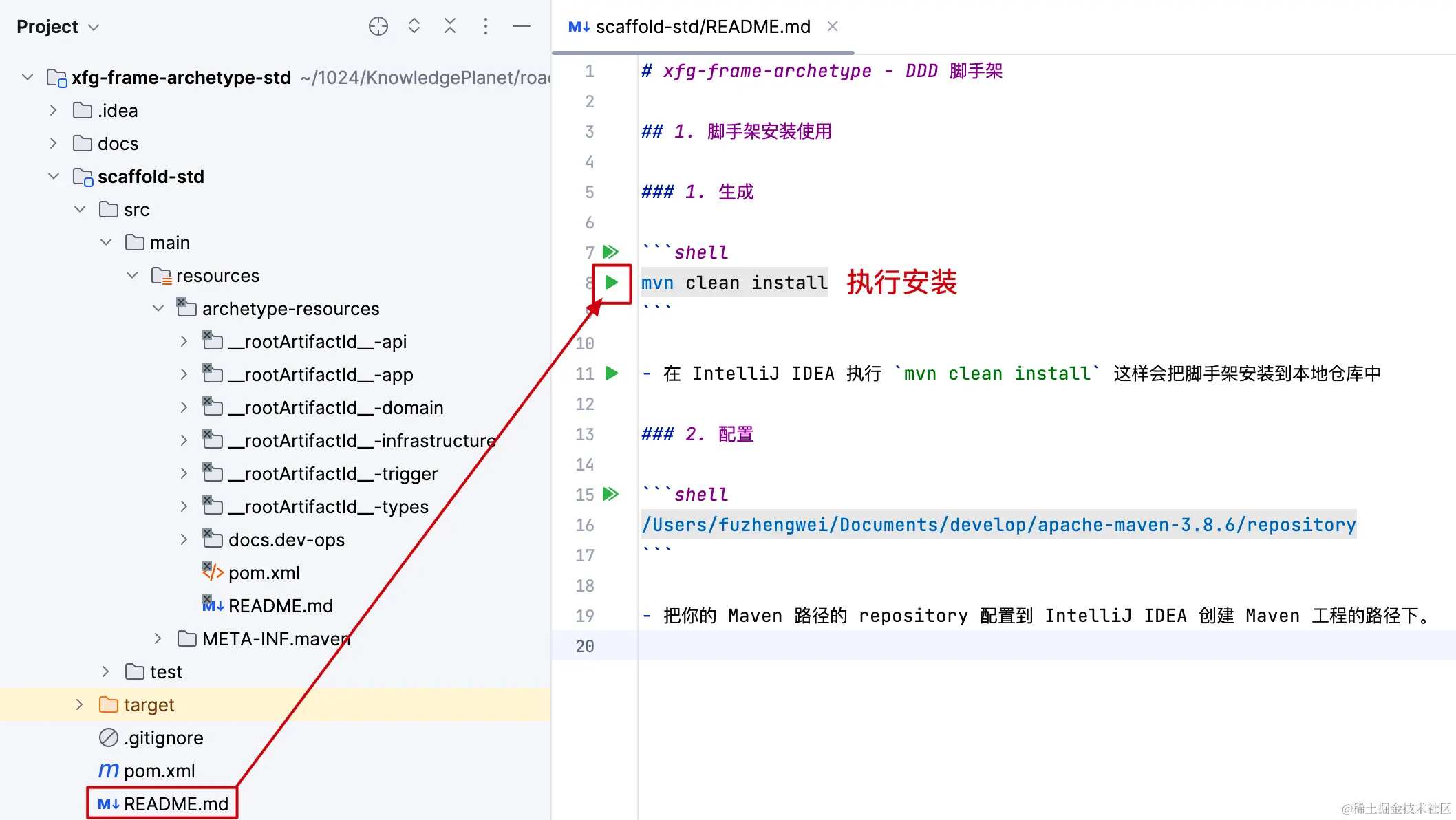Select the __rootArtifactId__-types folder icon

213,506
